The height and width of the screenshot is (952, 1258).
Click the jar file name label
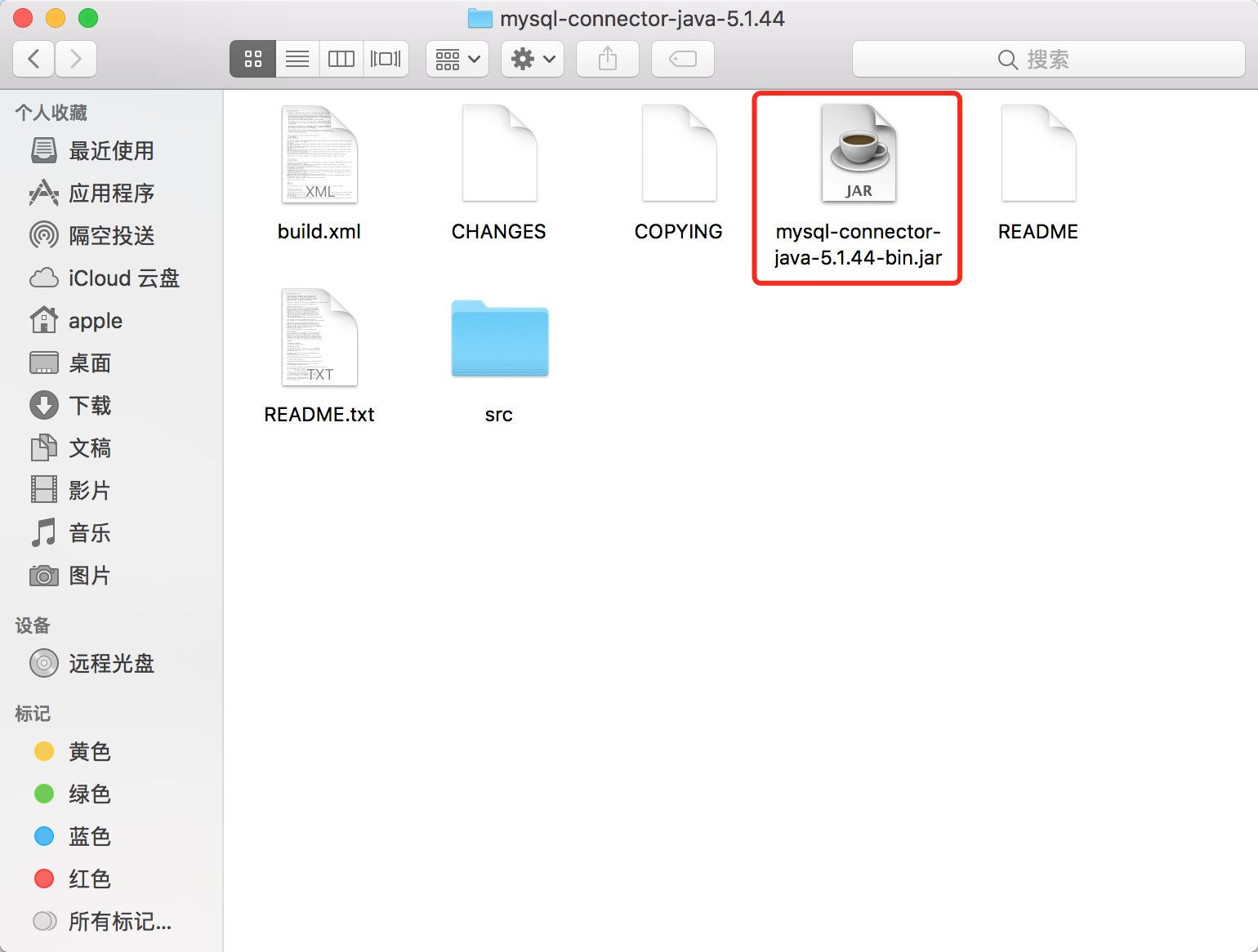[859, 245]
